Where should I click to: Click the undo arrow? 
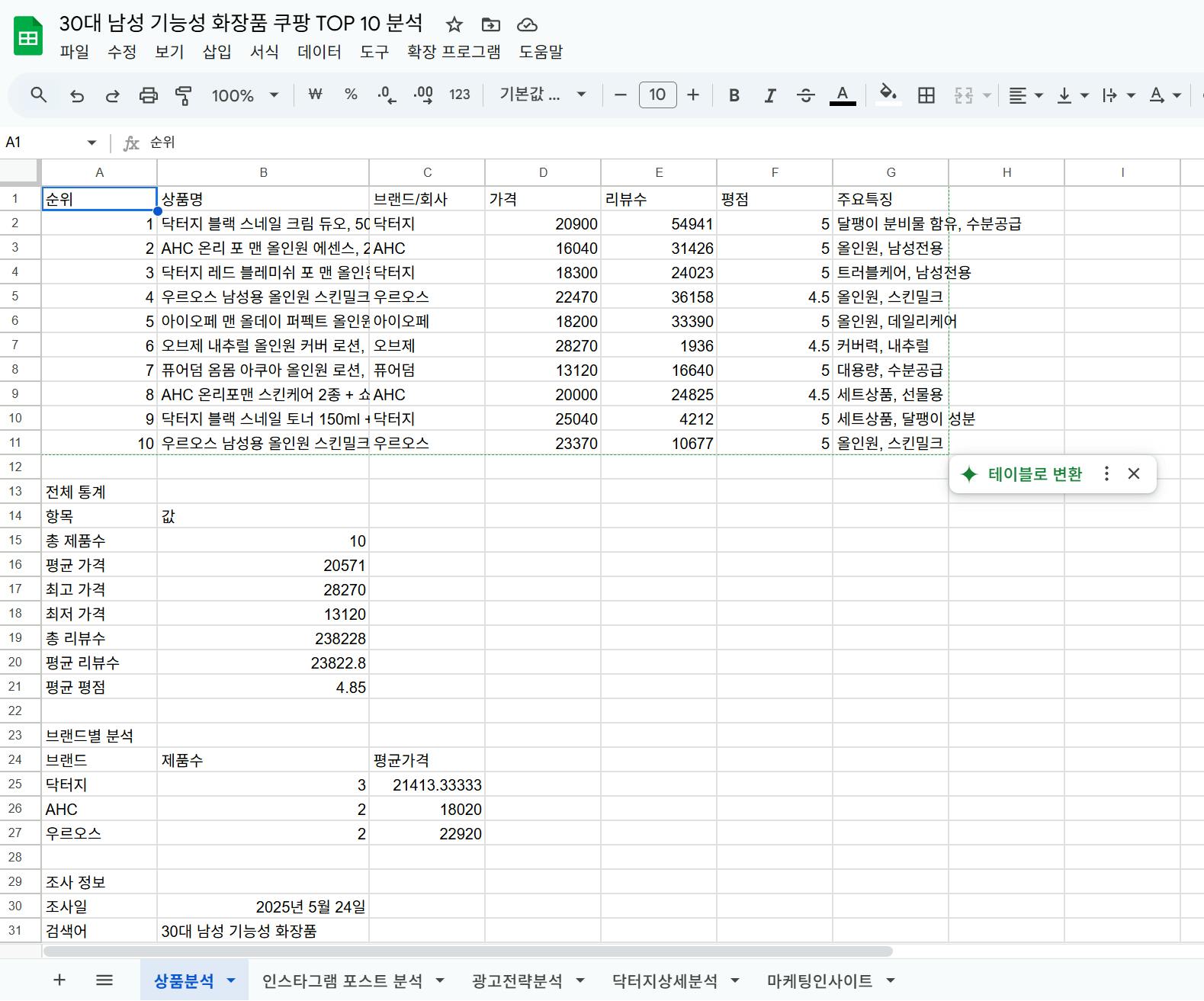coord(77,95)
